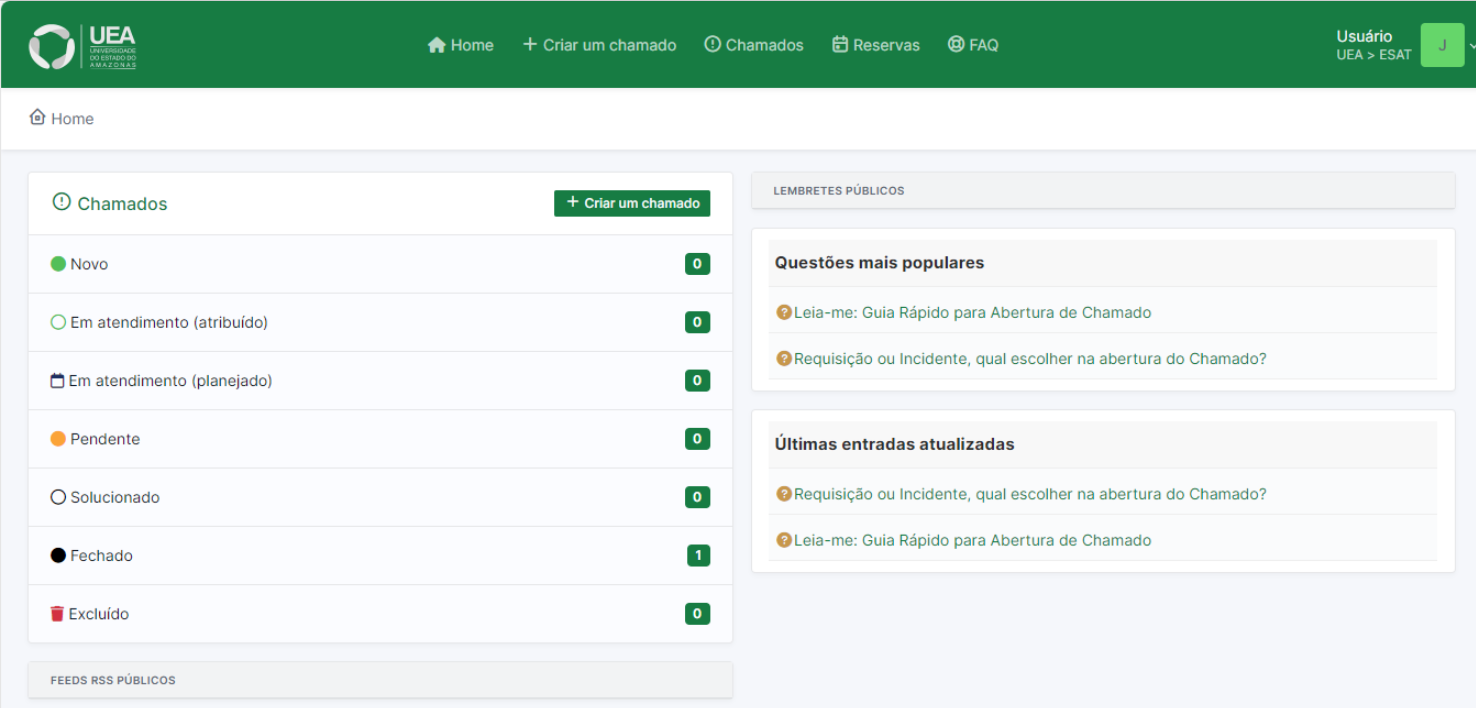The image size is (1476, 708).
Task: Click the Fechado count badge showing 1
Action: pos(698,556)
